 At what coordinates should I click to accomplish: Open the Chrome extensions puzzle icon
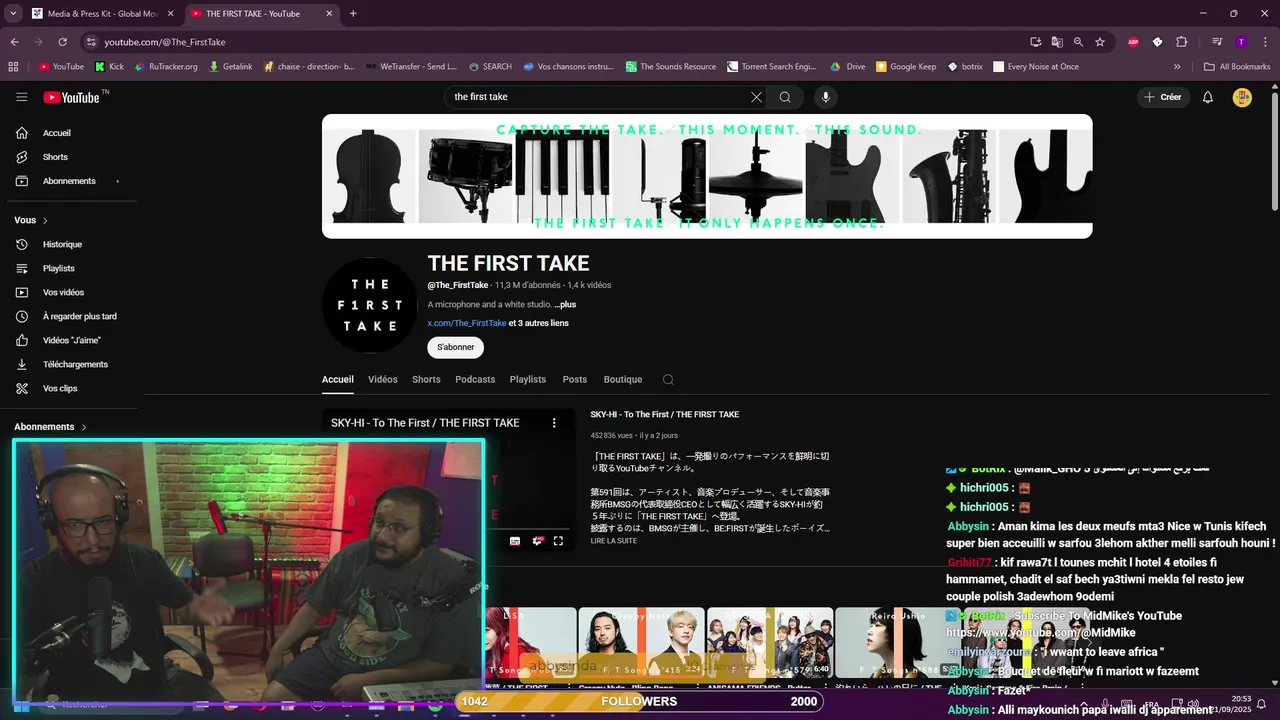[1181, 42]
